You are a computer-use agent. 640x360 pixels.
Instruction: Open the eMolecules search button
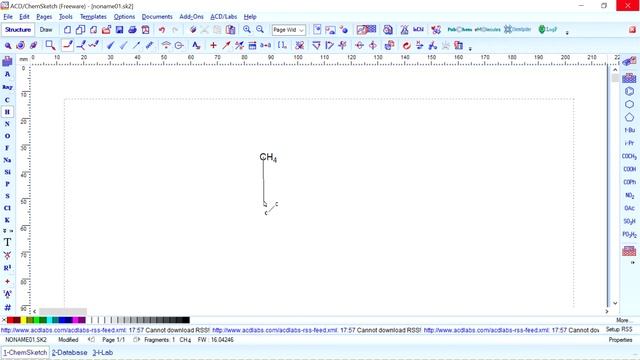[x=487, y=29]
